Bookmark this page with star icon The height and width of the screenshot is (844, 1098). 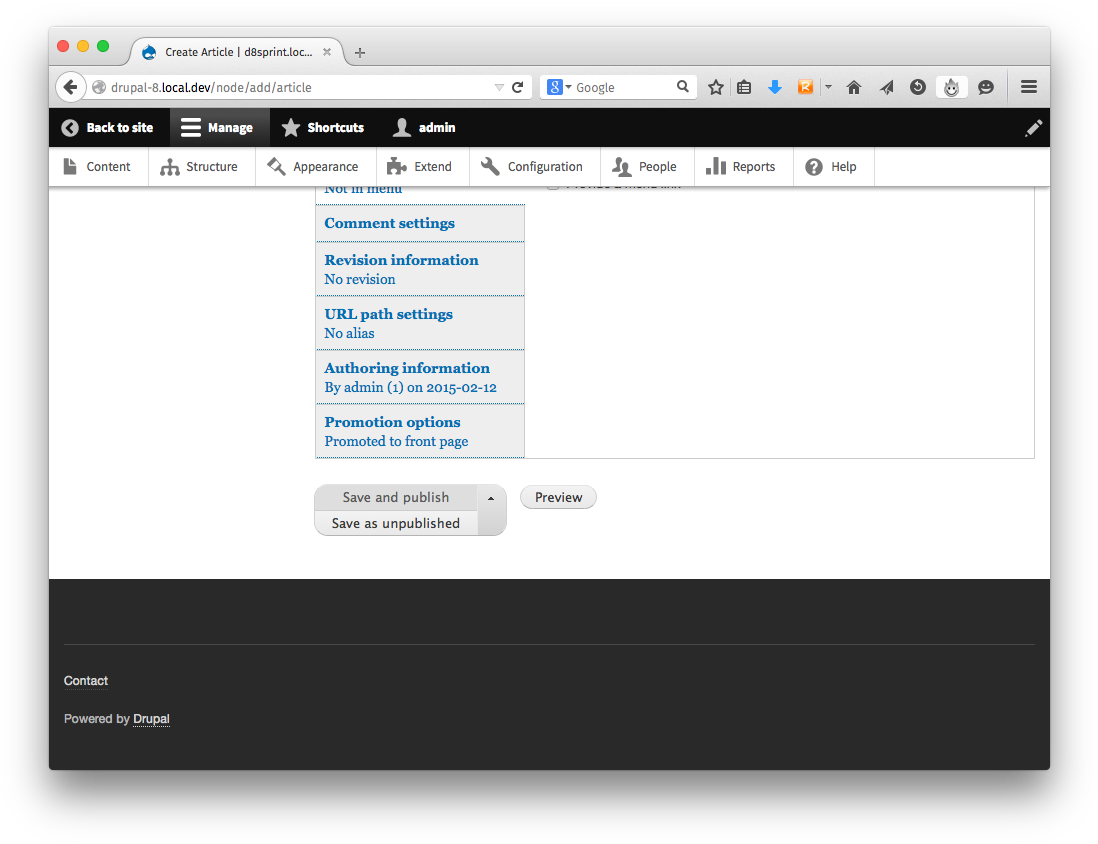coord(715,88)
